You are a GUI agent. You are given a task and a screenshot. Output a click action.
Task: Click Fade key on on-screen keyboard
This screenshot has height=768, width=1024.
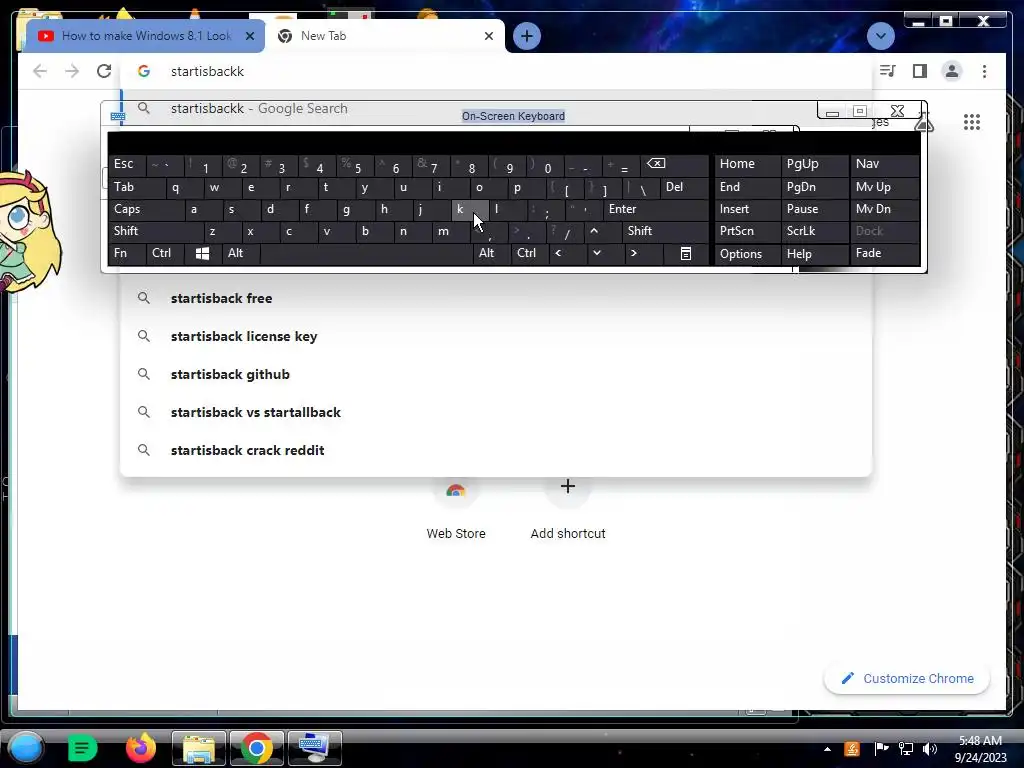click(885, 253)
